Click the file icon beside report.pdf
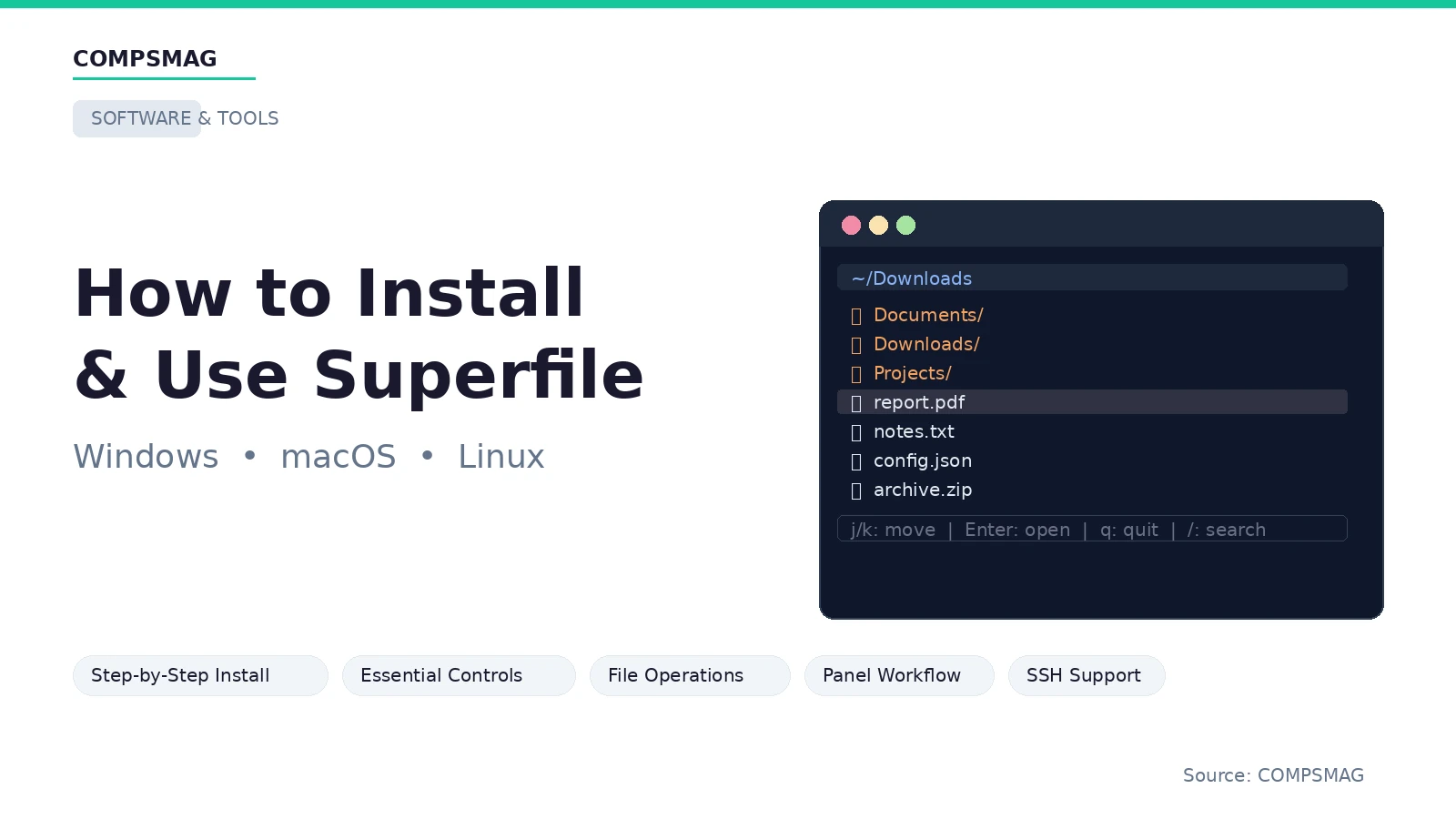The height and width of the screenshot is (819, 1456). point(856,403)
